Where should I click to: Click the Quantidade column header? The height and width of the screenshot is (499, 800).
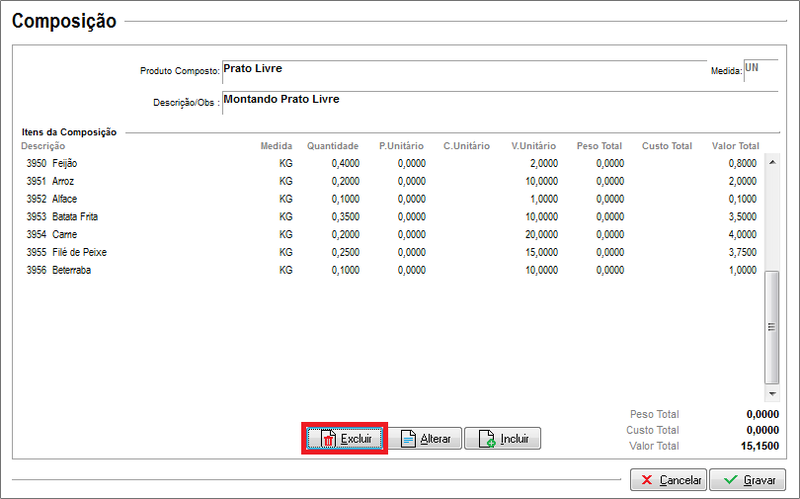click(x=332, y=146)
